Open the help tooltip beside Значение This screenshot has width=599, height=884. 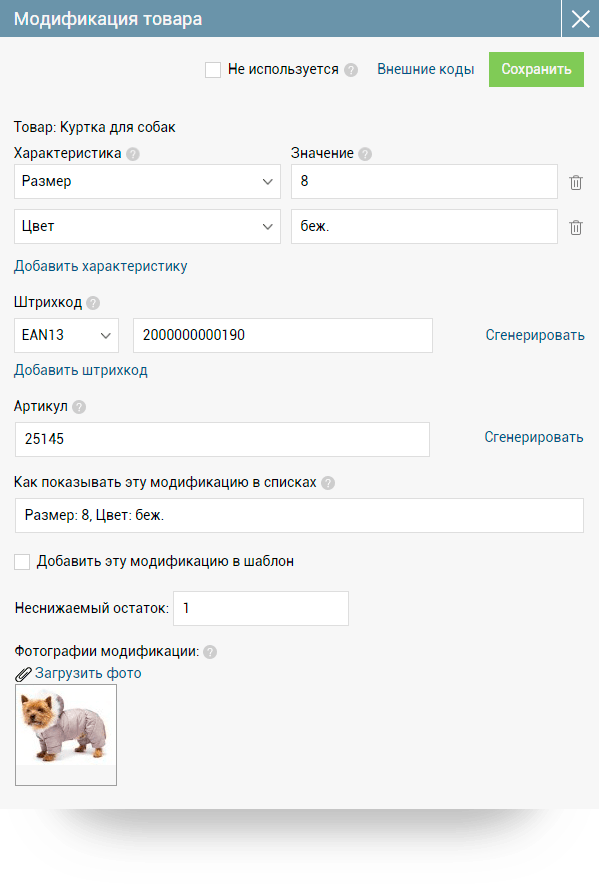tap(363, 152)
